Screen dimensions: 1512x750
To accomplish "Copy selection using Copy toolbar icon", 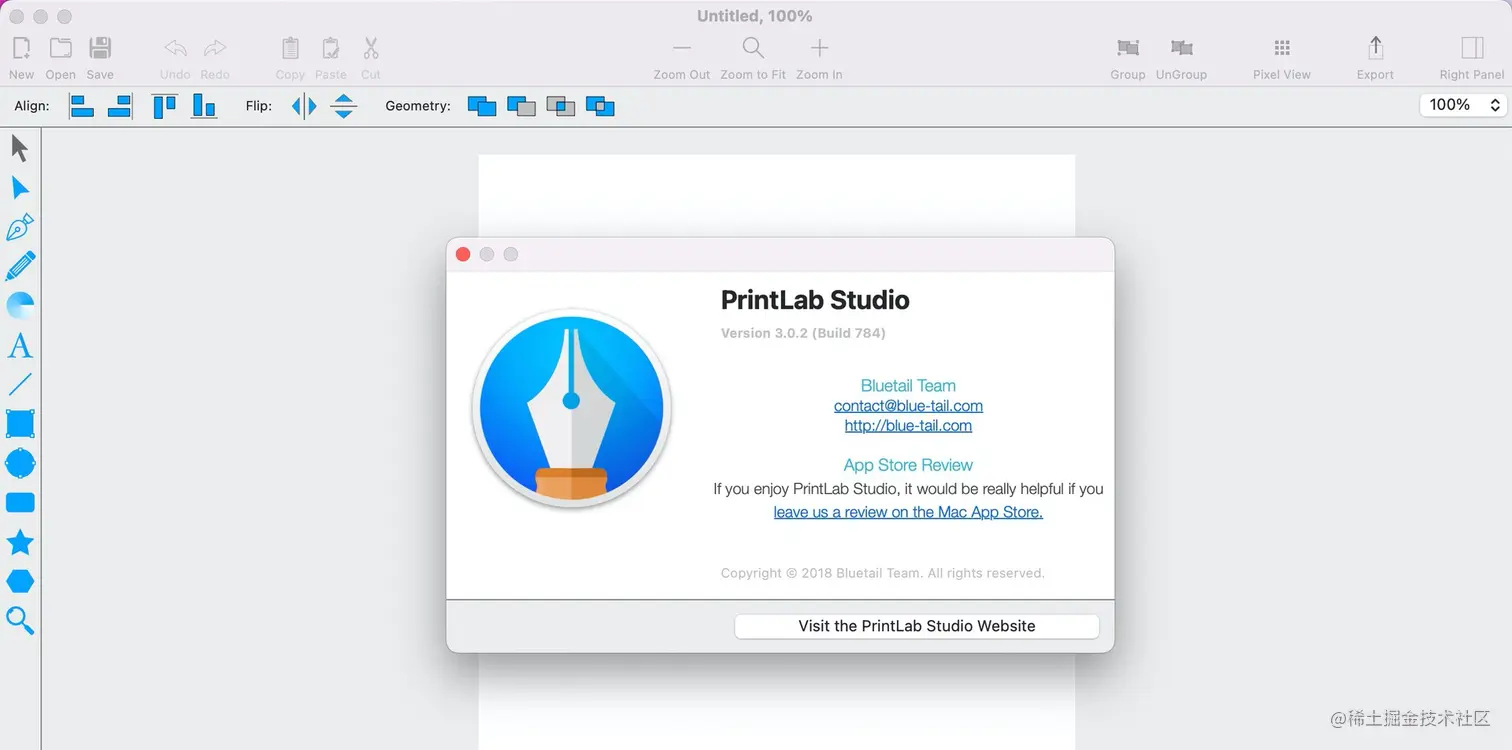I will [x=290, y=48].
